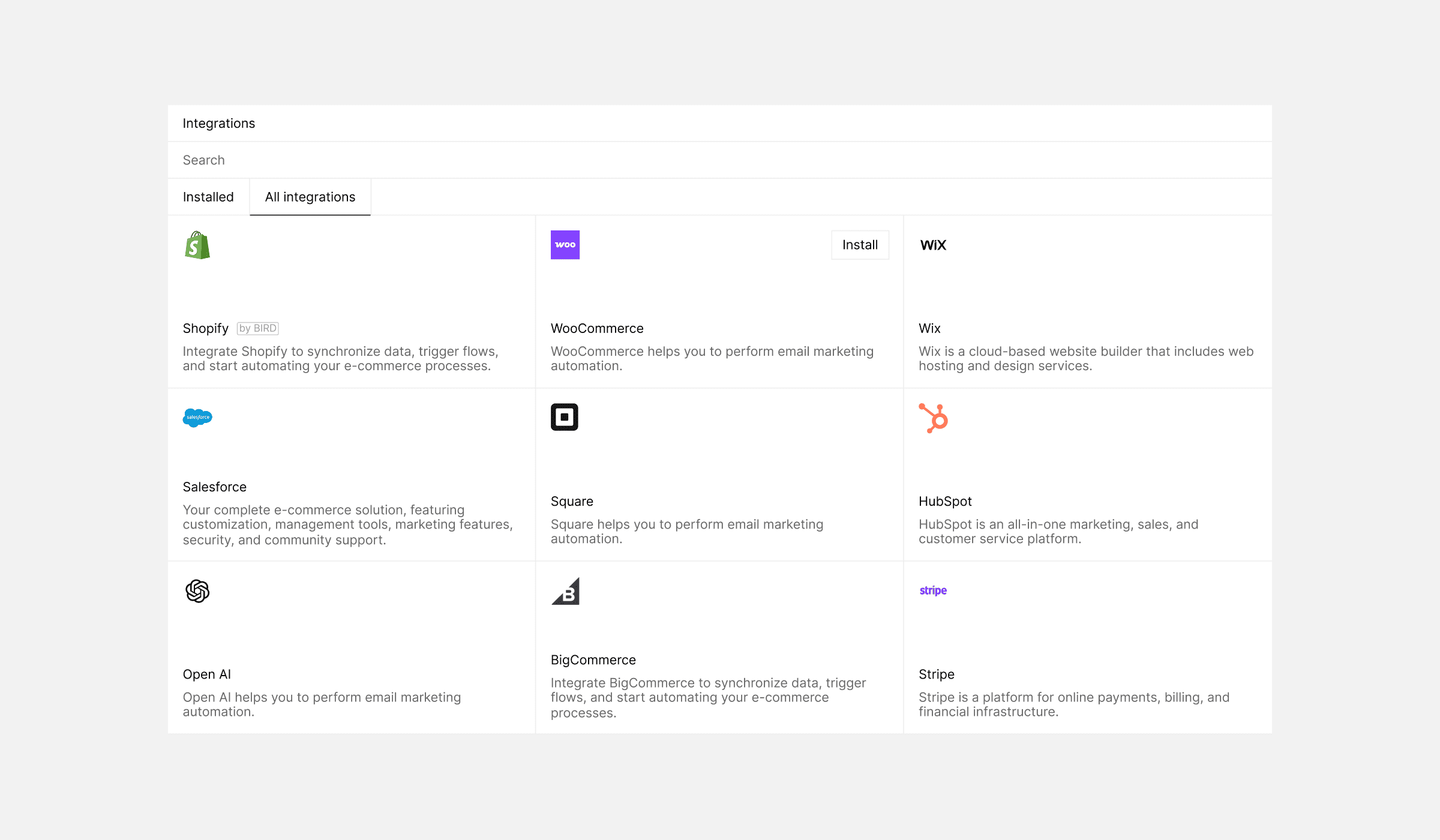Click the Salesforce cloud logo icon
The height and width of the screenshot is (840, 1440).
(197, 418)
